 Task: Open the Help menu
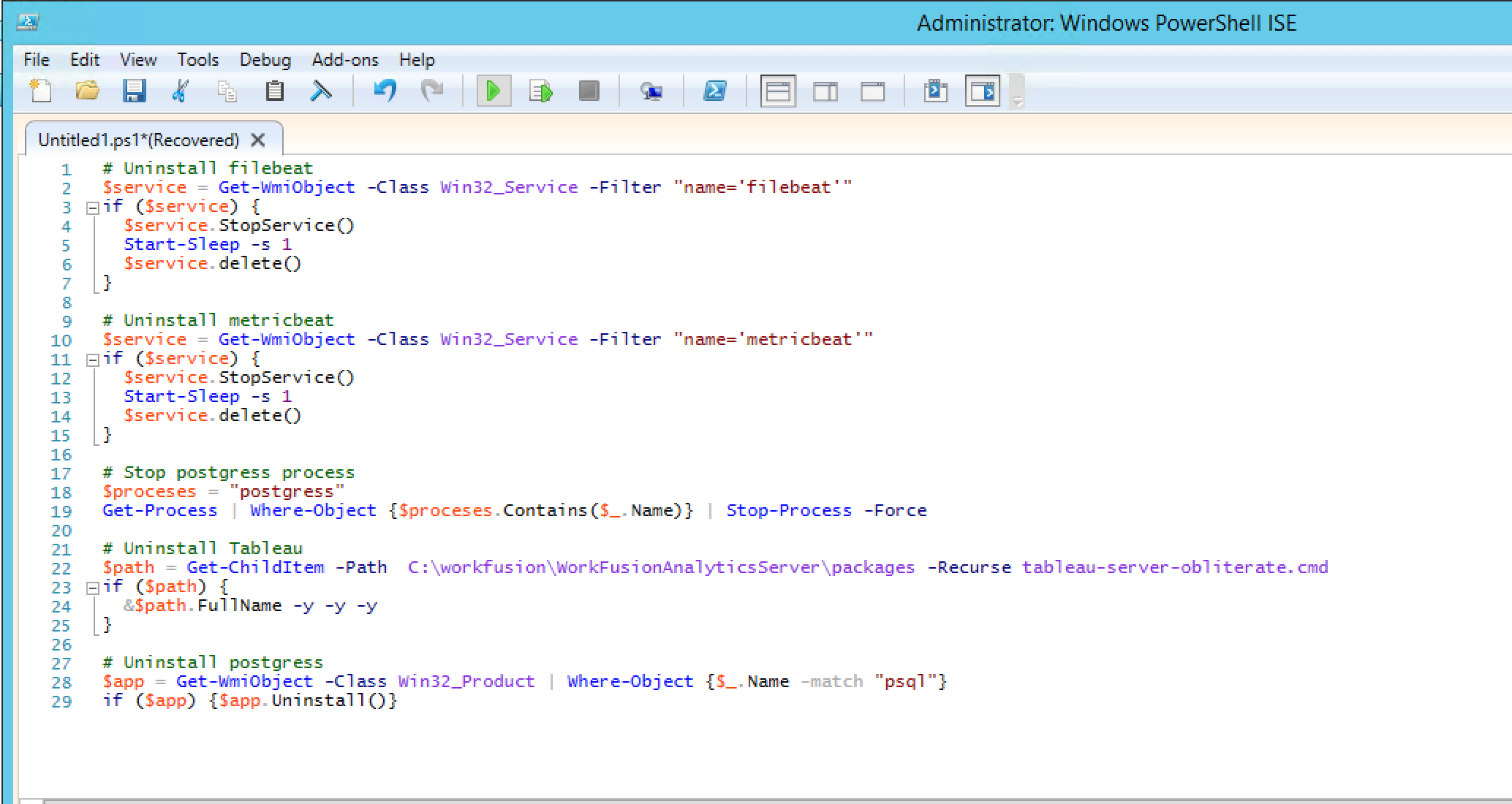click(x=417, y=60)
